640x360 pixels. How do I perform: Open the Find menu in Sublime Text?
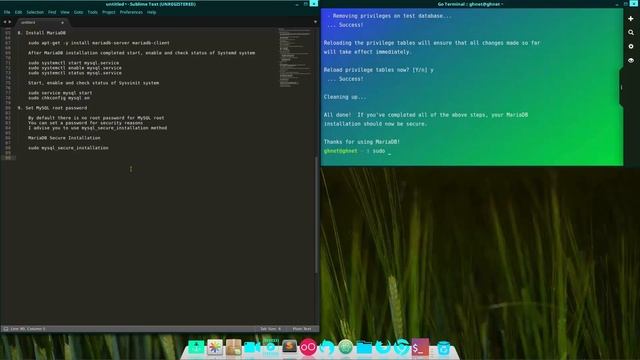tap(52, 12)
